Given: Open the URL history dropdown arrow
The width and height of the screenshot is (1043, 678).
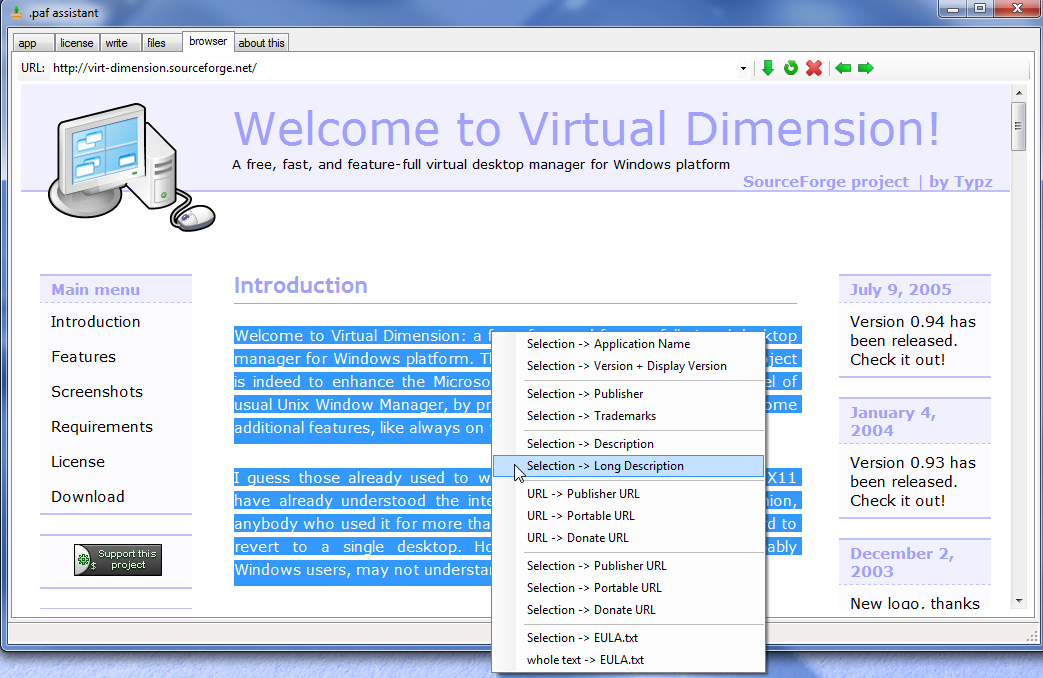Looking at the screenshot, I should tap(743, 69).
